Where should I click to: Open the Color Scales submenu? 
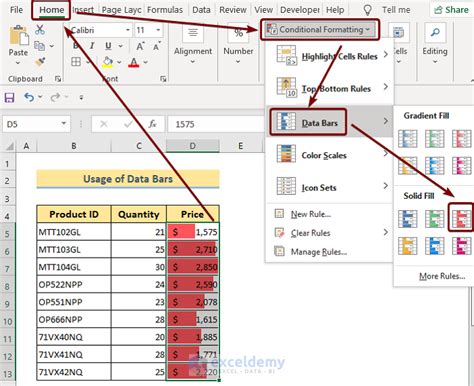point(329,155)
